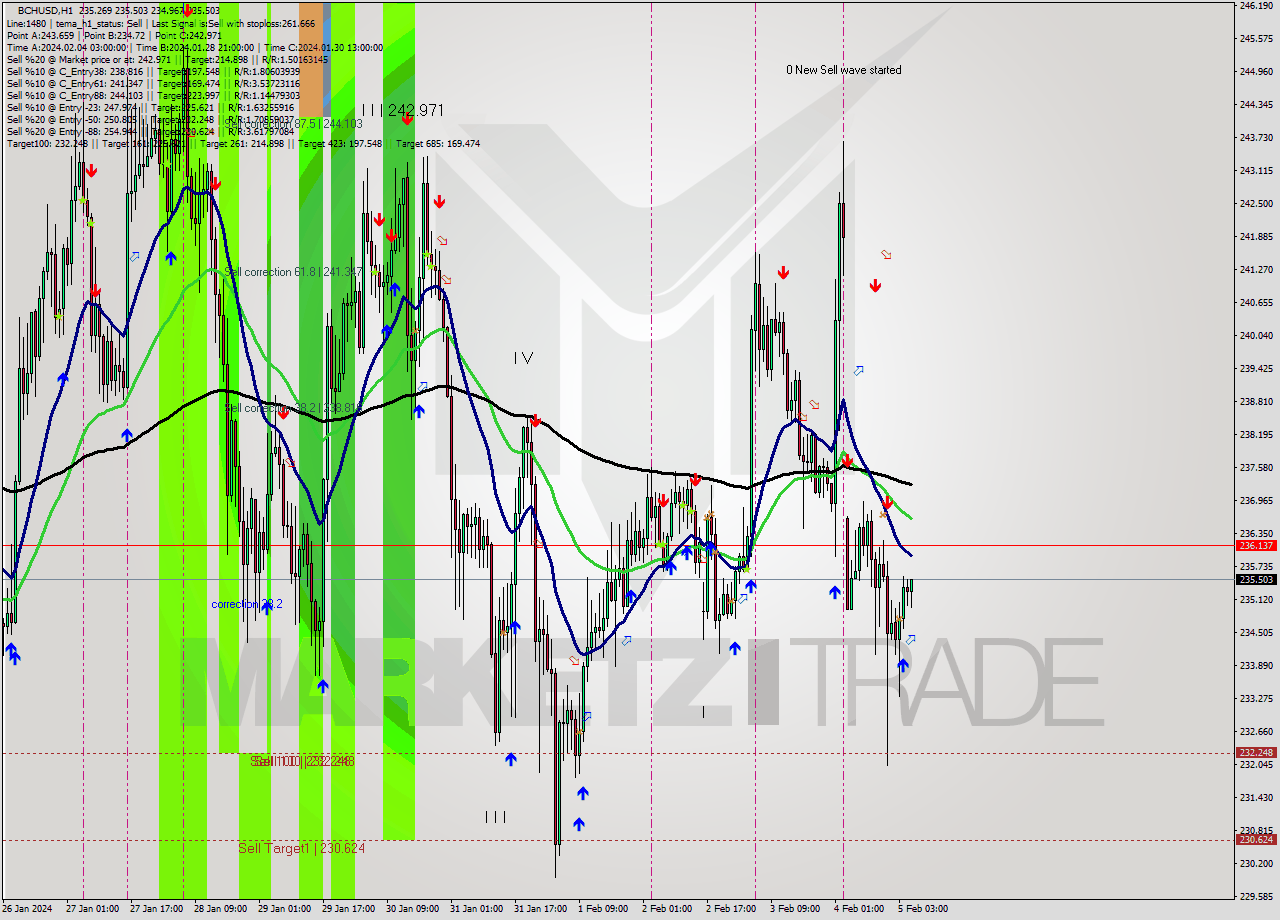Click the '4 Feb 01:00' time axis label
This screenshot has height=920, width=1280.
858,909
